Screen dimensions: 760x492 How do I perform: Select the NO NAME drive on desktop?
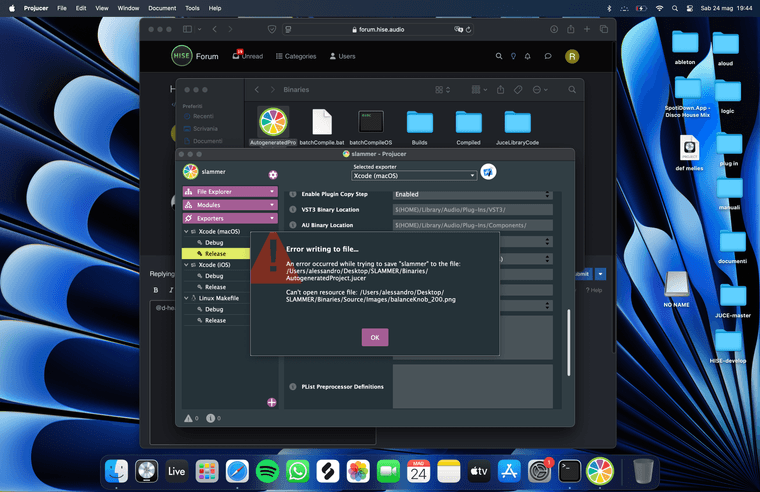click(677, 289)
